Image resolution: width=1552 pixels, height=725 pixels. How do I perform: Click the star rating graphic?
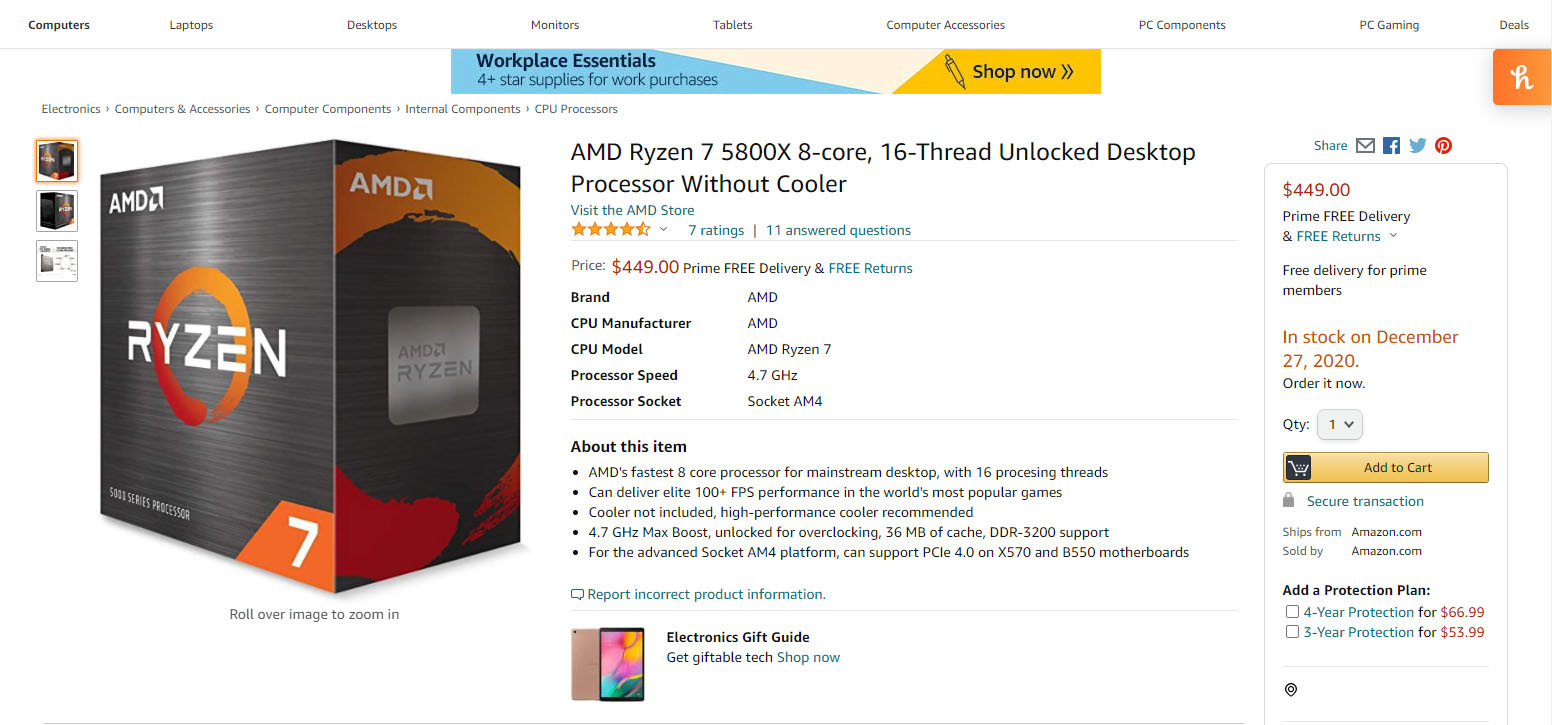point(610,230)
